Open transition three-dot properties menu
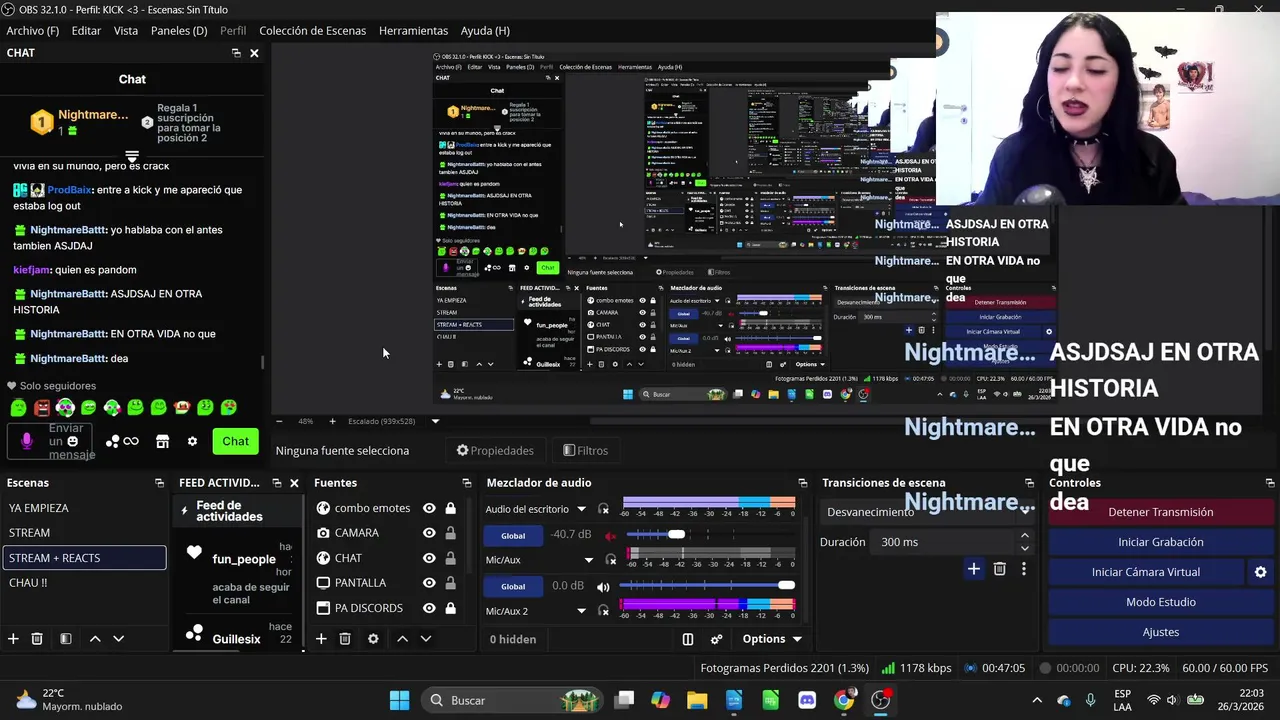Image resolution: width=1280 pixels, height=720 pixels. pos(1023,569)
